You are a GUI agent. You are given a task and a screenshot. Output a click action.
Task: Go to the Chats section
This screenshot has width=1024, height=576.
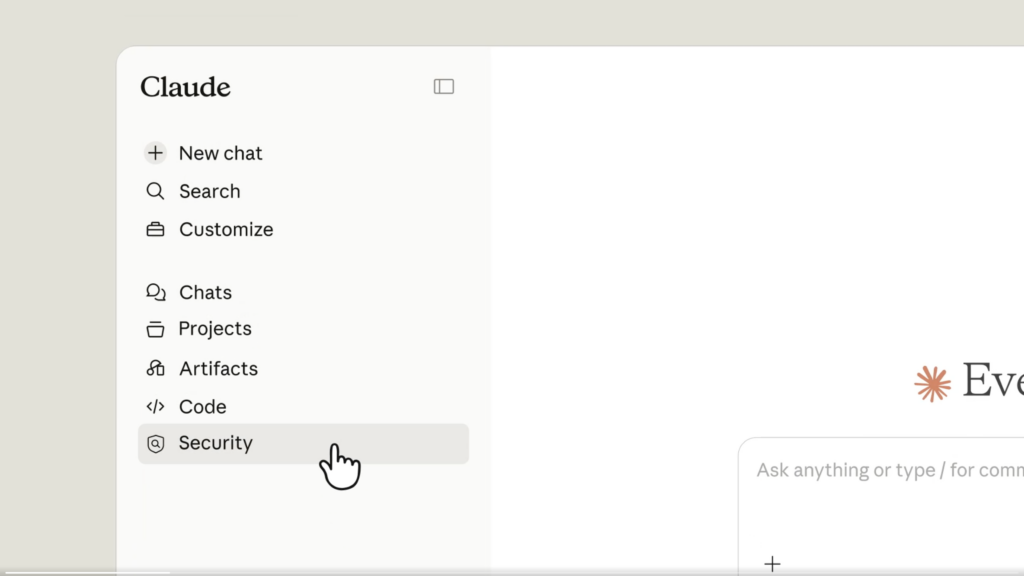point(205,292)
